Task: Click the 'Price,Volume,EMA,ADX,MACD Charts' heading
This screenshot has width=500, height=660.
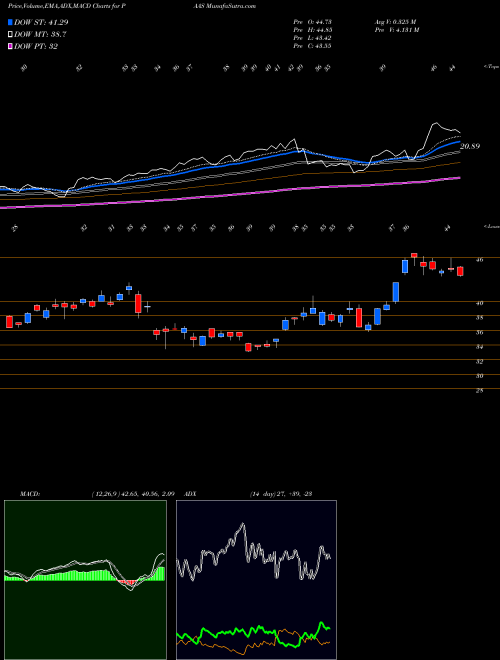Action: pyautogui.click(x=61, y=6)
